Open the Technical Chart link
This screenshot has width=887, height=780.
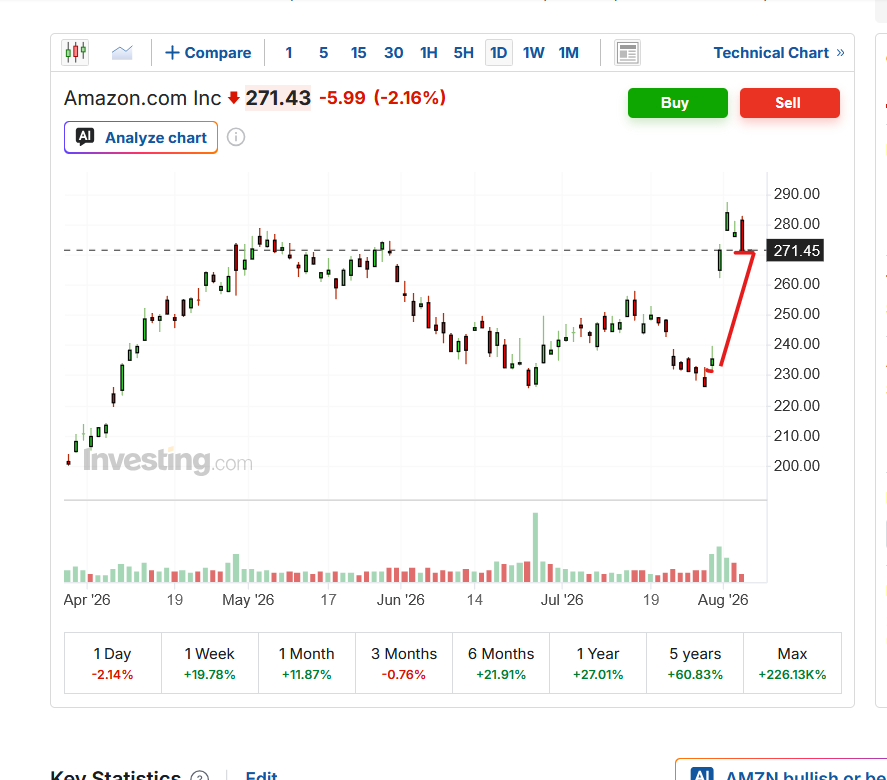coord(771,53)
